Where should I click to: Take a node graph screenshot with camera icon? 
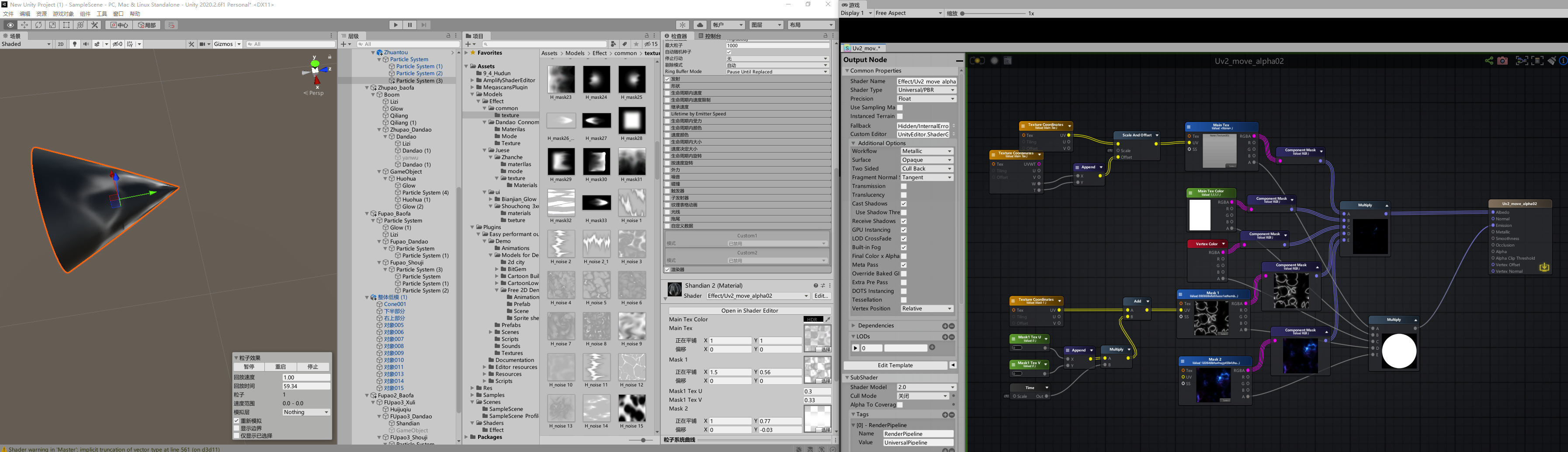tap(1502, 60)
